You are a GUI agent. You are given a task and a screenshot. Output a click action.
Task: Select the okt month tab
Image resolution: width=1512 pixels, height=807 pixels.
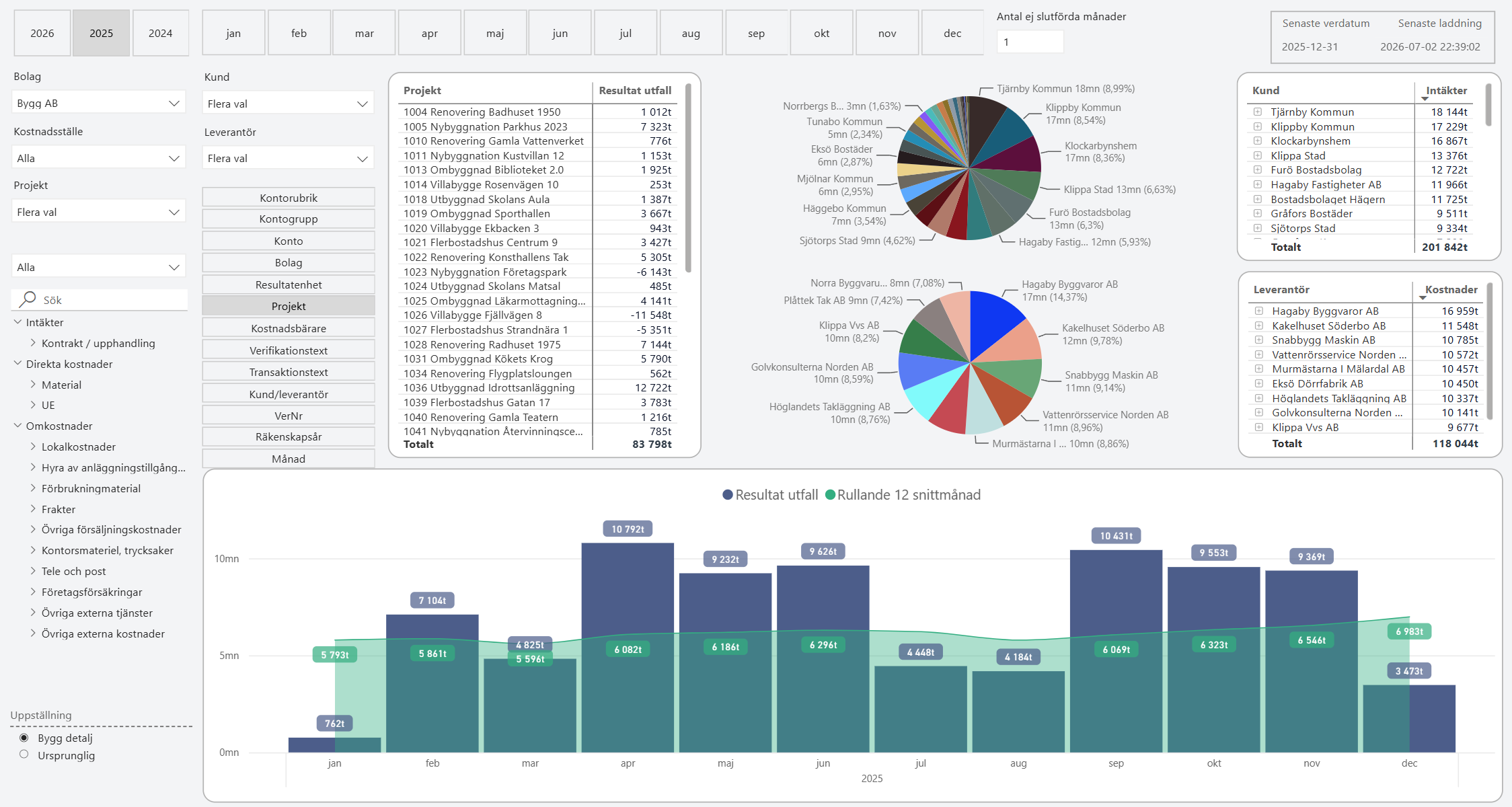tap(822, 33)
